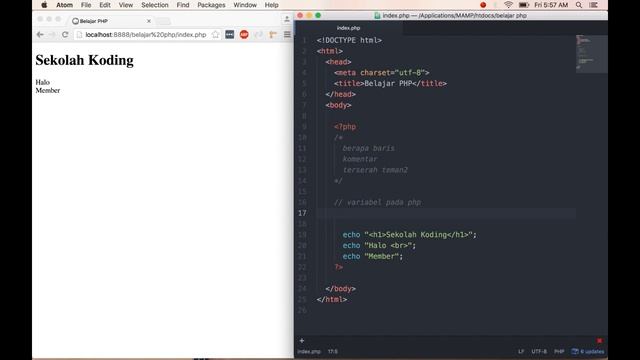This screenshot has height=360, width=640.
Task: Open the Notification Center icon
Action: 593,5
